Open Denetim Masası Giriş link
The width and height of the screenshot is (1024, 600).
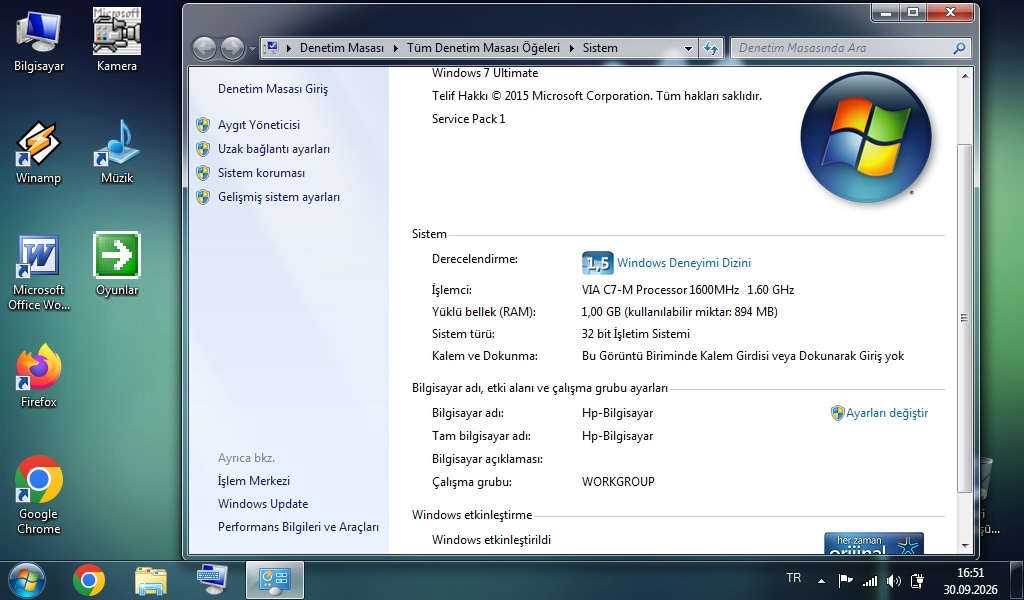(x=273, y=89)
